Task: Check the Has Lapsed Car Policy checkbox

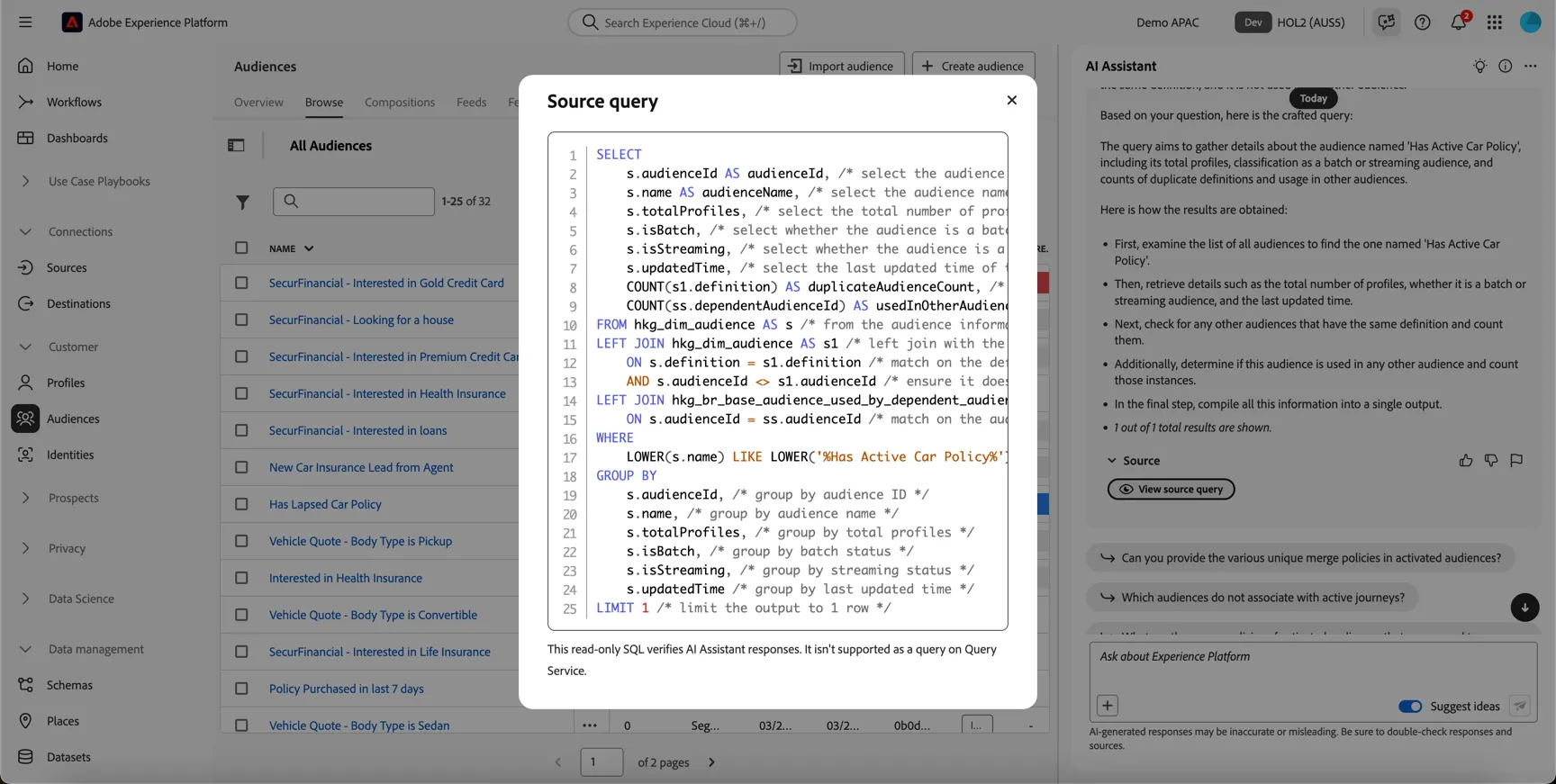Action: 241,504
